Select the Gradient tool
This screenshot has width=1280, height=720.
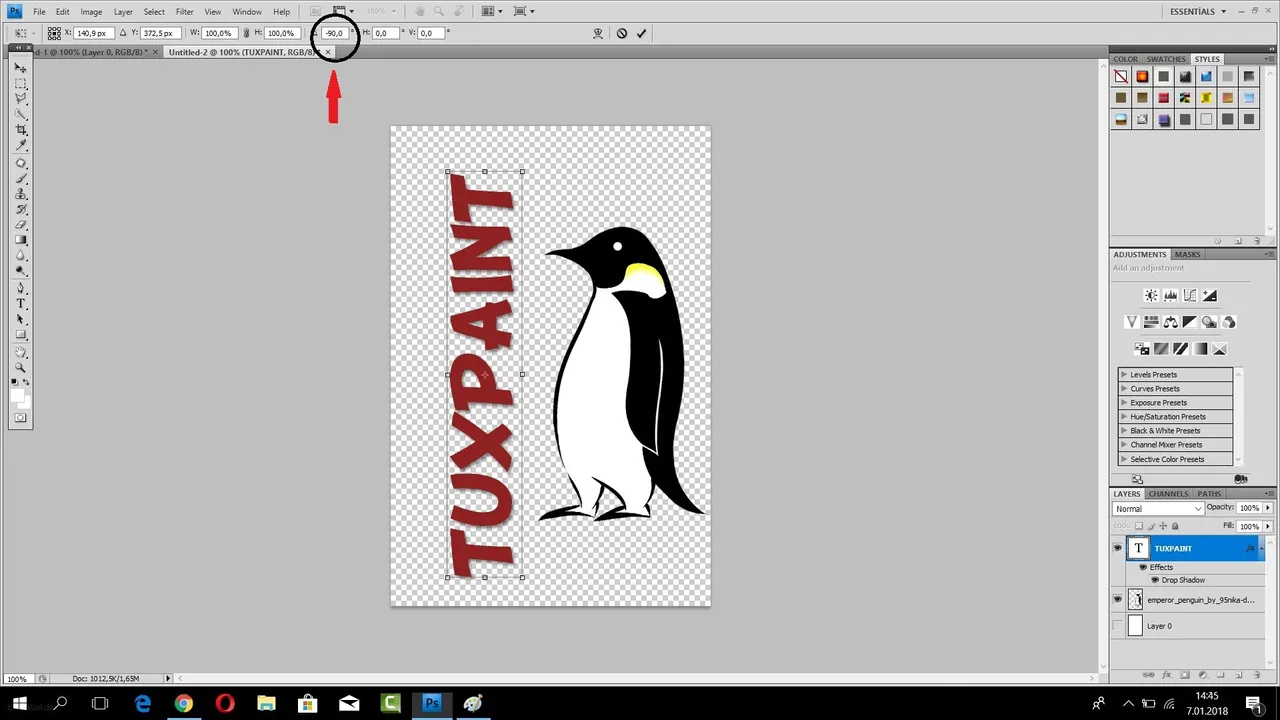click(20, 239)
